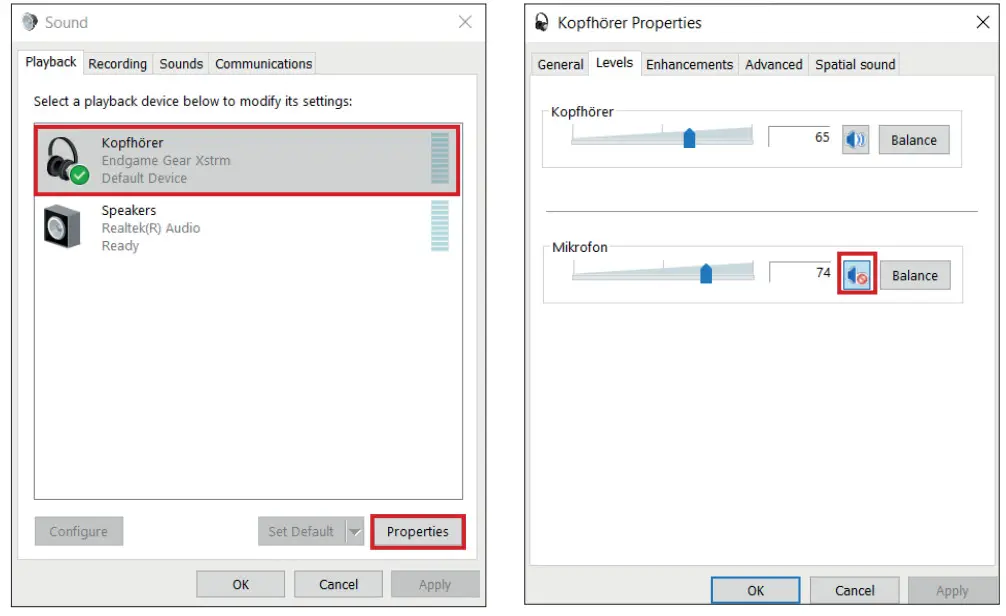Image resolution: width=1006 pixels, height=616 pixels.
Task: Mute the Kopfhörer output speaker icon
Action: (855, 139)
